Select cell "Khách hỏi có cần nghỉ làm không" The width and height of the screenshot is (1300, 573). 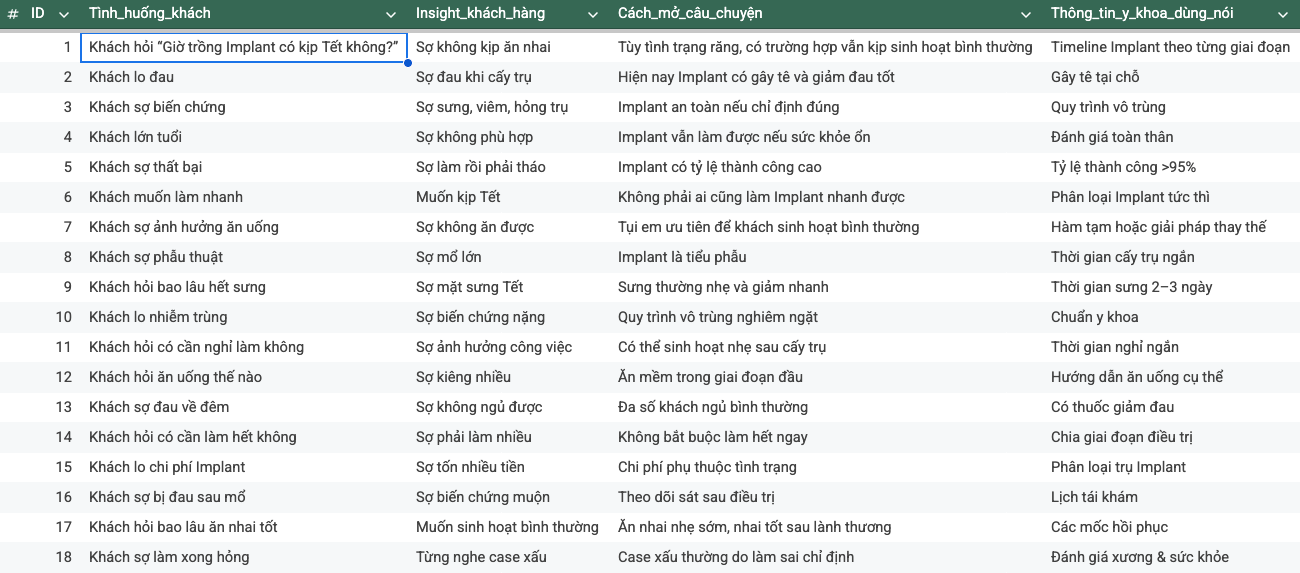pyautogui.click(x=244, y=347)
